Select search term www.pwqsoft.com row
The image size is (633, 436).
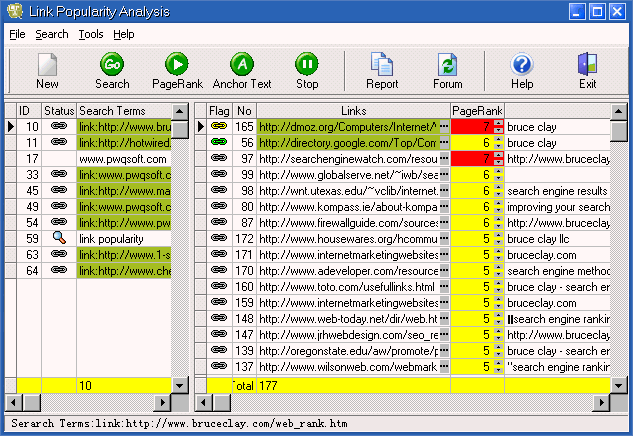(124, 159)
